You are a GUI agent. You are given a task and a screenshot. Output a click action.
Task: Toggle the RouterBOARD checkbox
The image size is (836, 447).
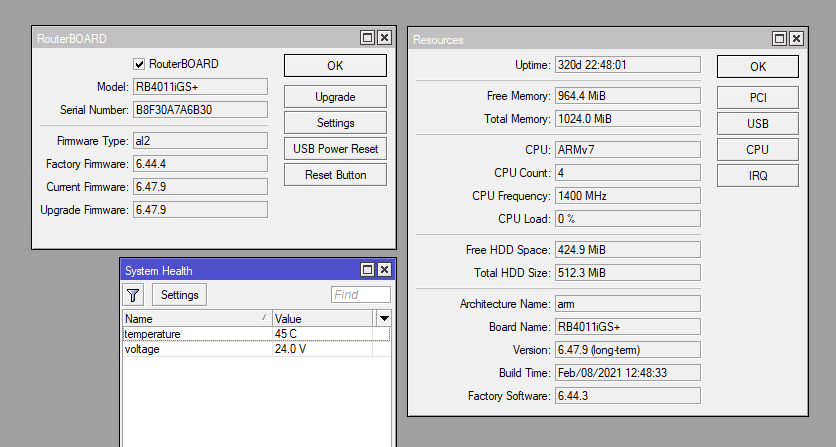coord(139,64)
